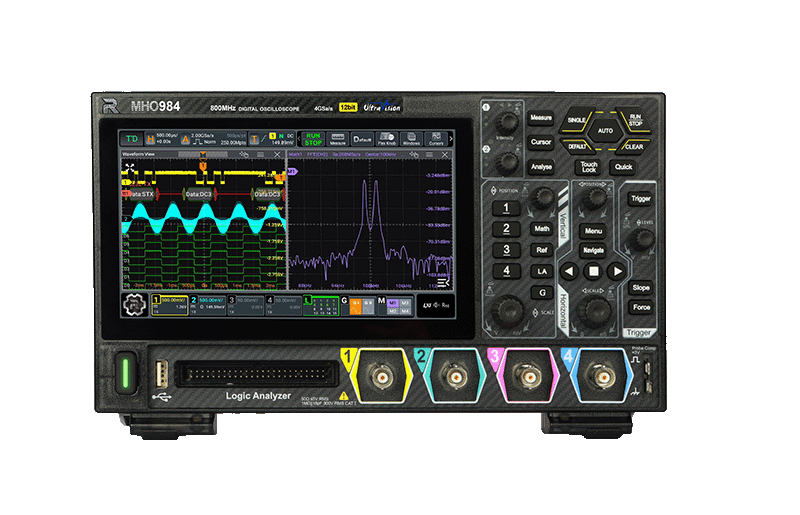Viewport: 800px width, 515px height.
Task: Click the navigate right arrow button
Action: click(x=617, y=272)
